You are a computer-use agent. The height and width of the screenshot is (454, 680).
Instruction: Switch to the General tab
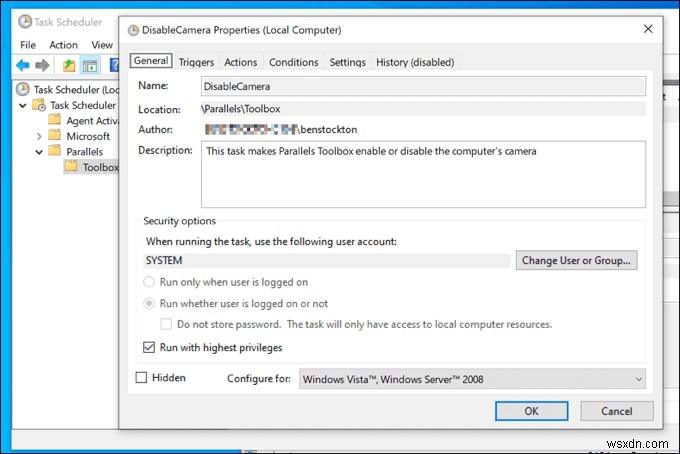click(151, 61)
